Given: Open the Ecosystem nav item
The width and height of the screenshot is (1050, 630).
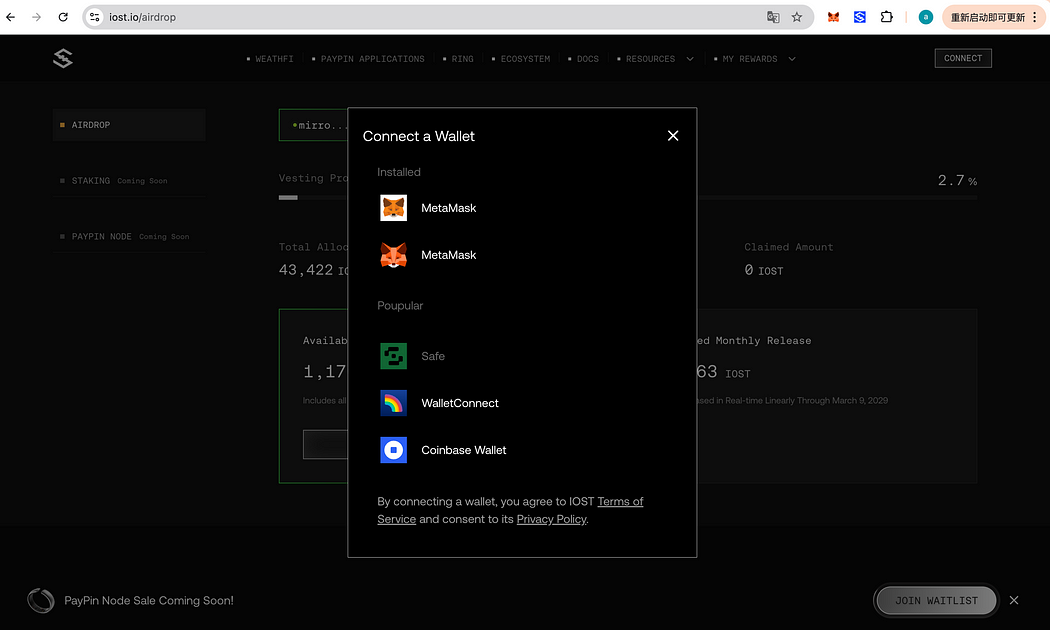Looking at the screenshot, I should (521, 59).
